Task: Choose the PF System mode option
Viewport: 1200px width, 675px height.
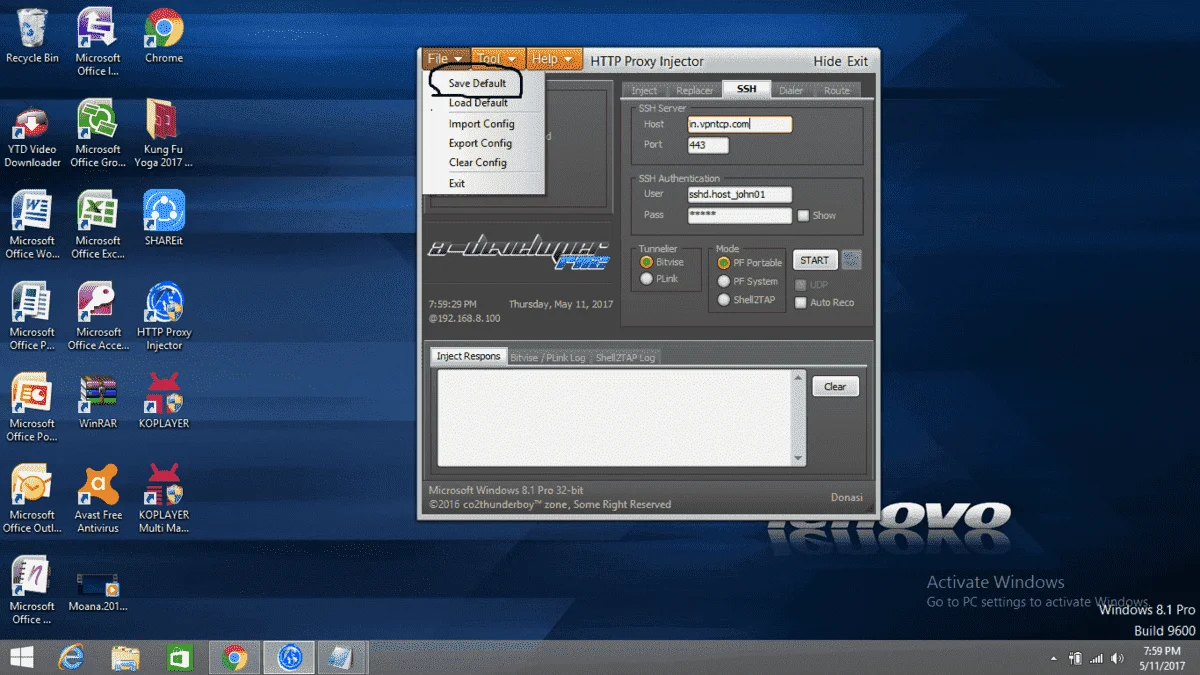Action: [x=724, y=281]
